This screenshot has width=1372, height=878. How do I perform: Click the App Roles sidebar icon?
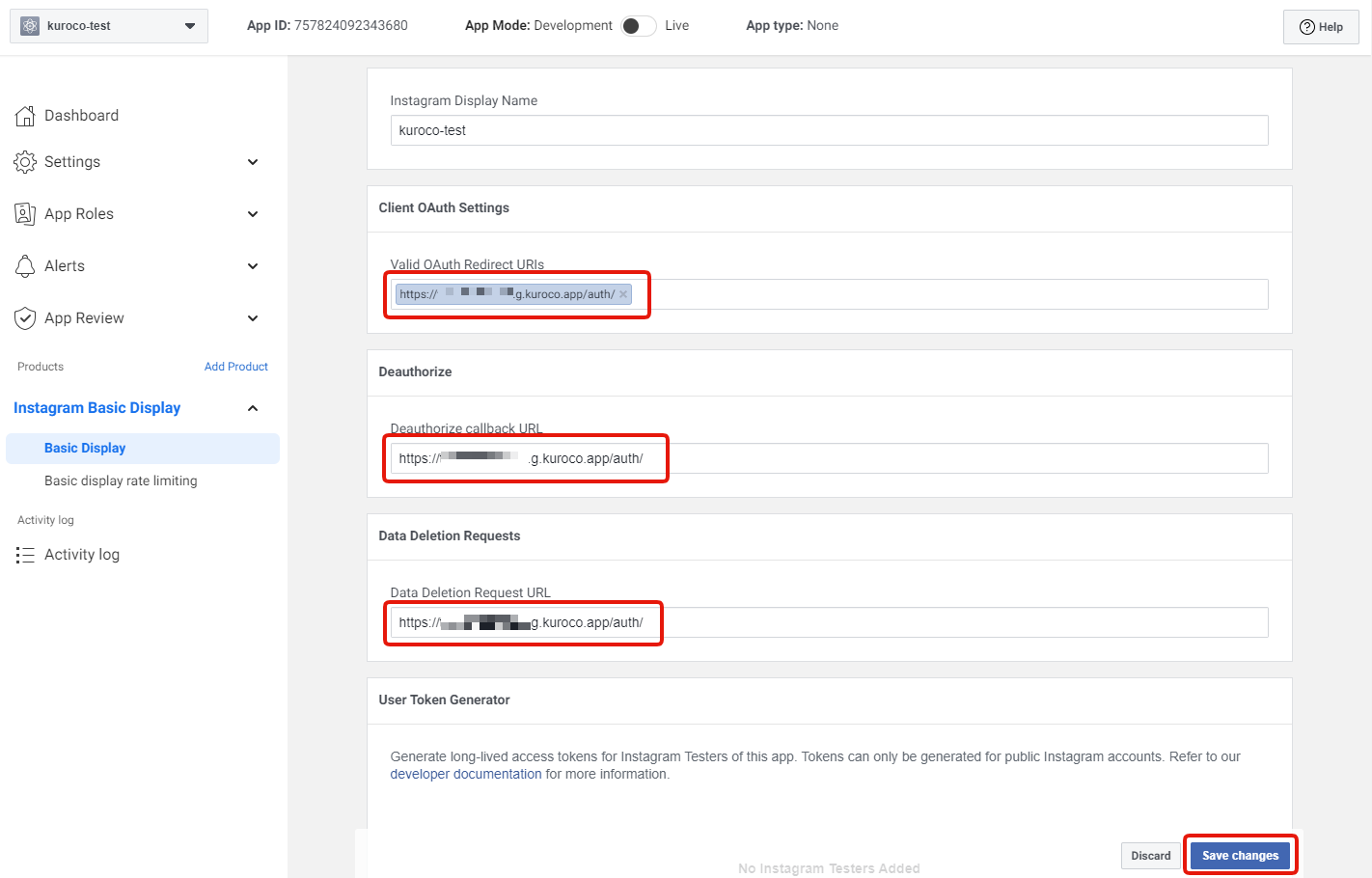click(x=25, y=213)
